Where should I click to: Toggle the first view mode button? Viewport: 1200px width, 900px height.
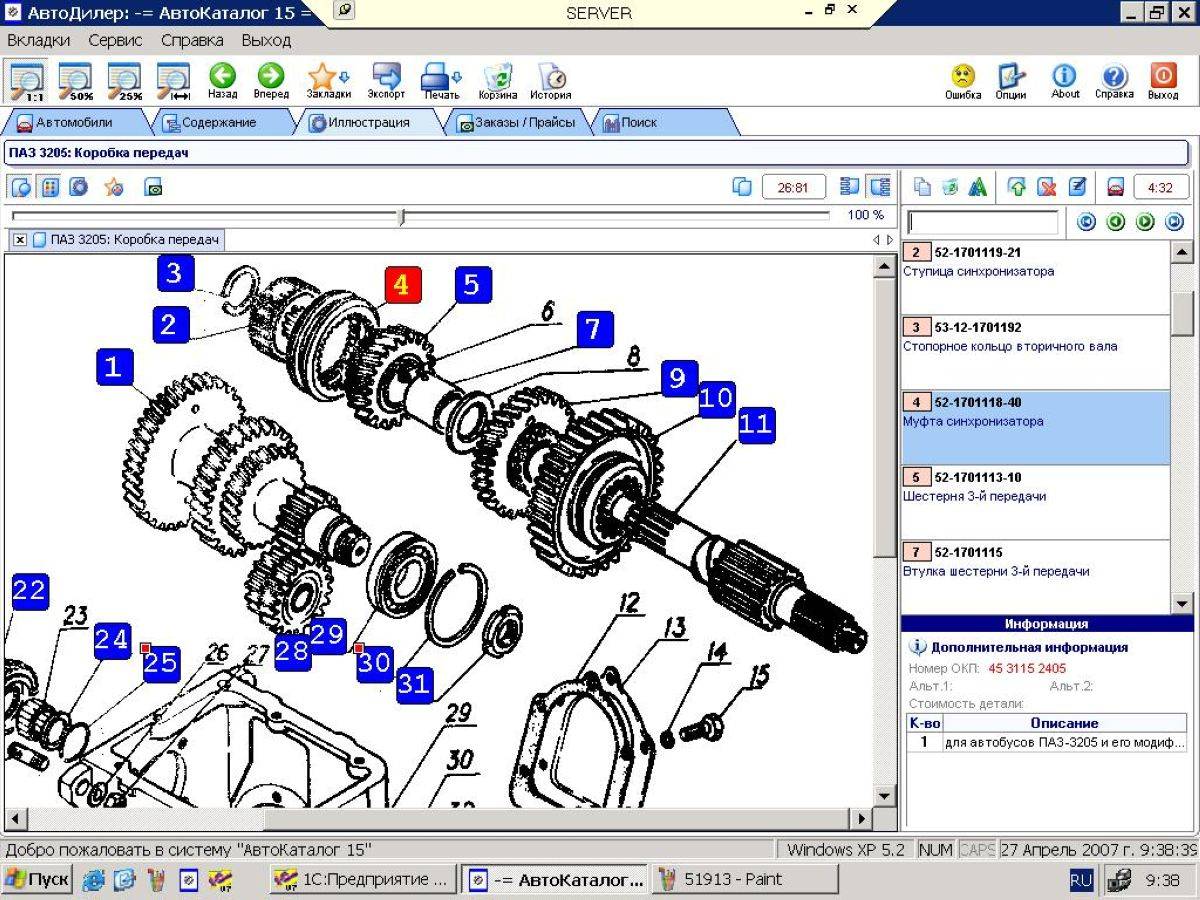click(21, 187)
